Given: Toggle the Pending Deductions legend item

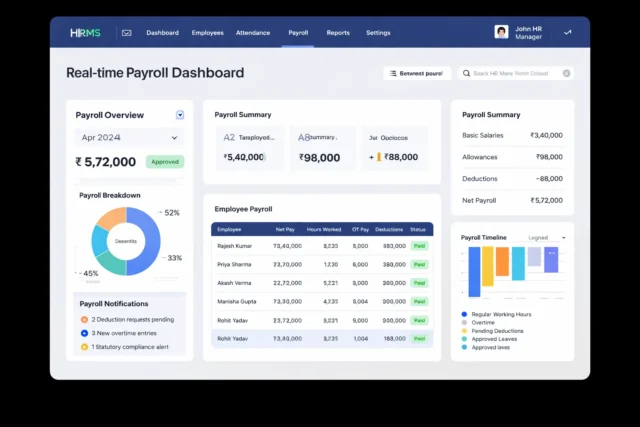Looking at the screenshot, I should pos(492,331).
